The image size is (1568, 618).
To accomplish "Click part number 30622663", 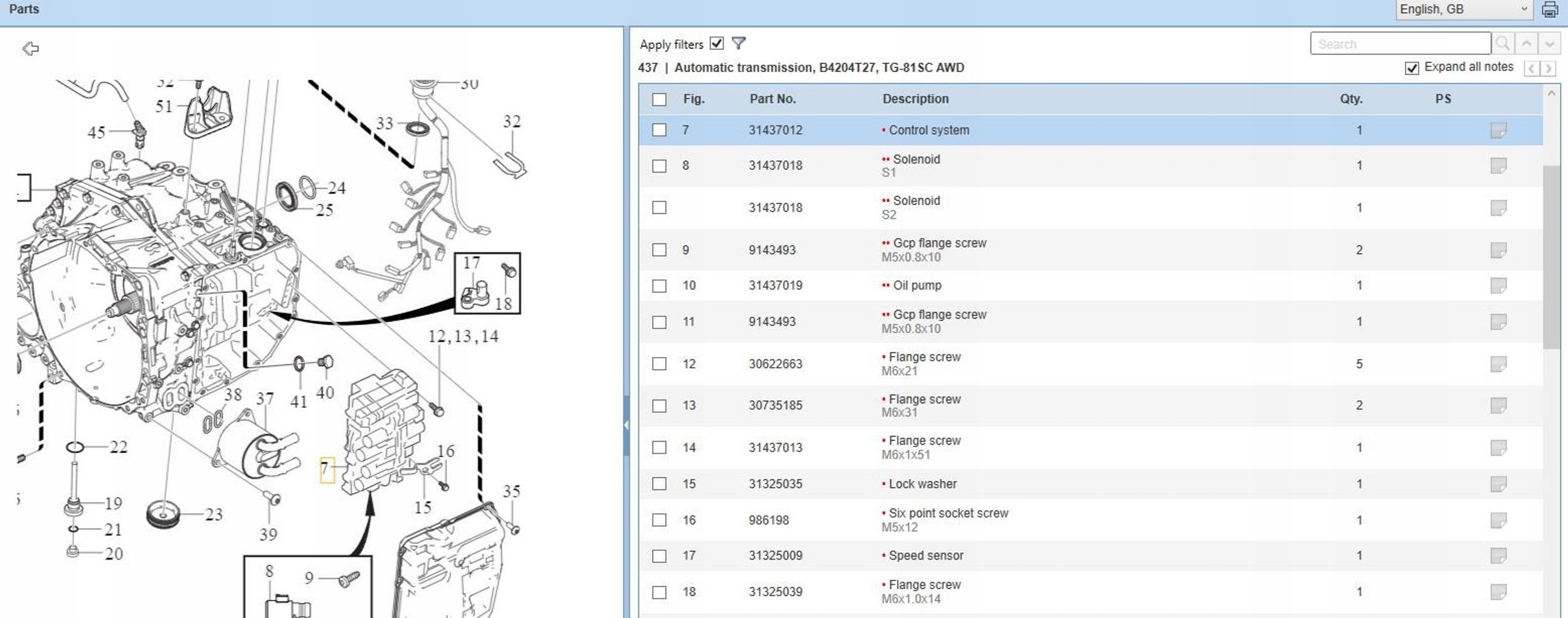I will [x=776, y=364].
